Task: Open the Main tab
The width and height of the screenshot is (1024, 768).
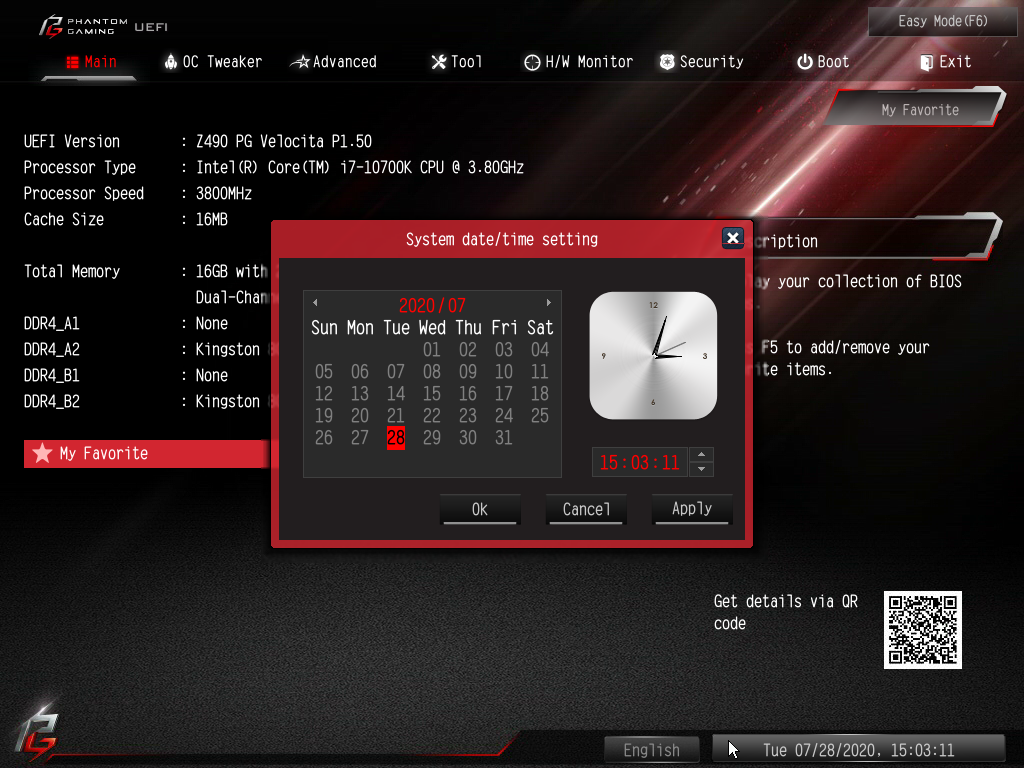Action: [x=90, y=62]
